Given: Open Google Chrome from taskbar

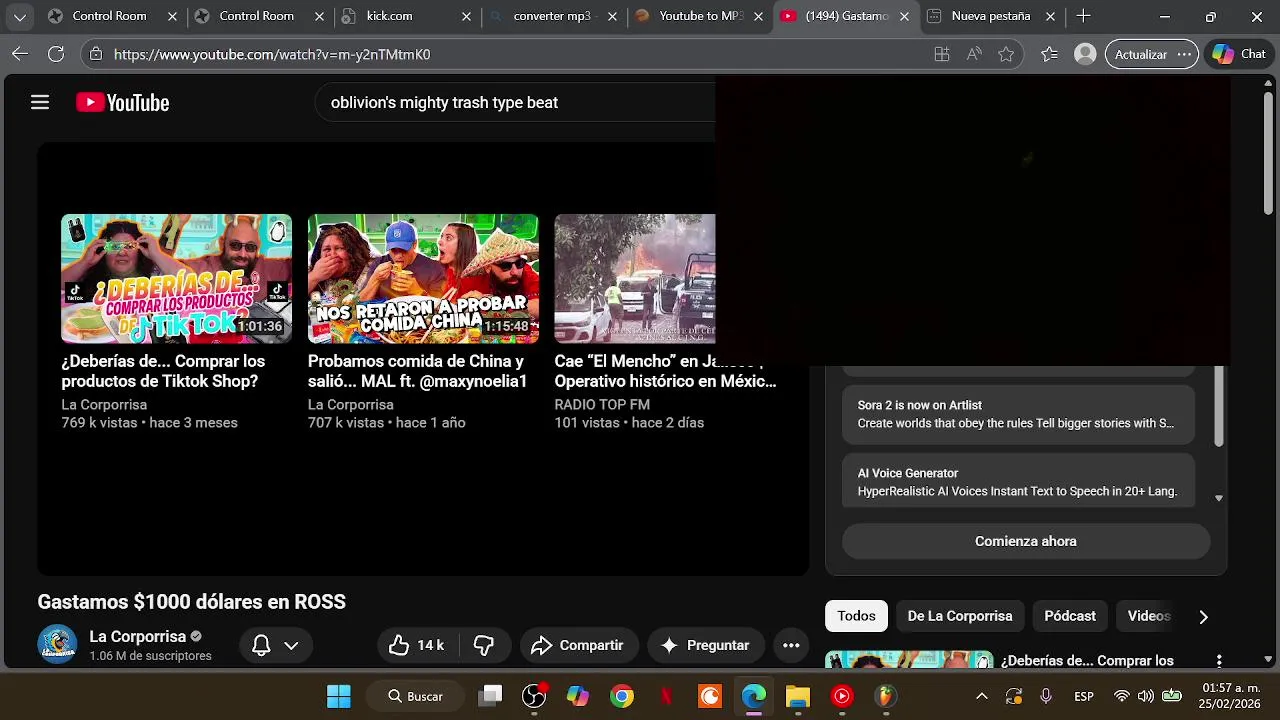Looking at the screenshot, I should (x=622, y=696).
